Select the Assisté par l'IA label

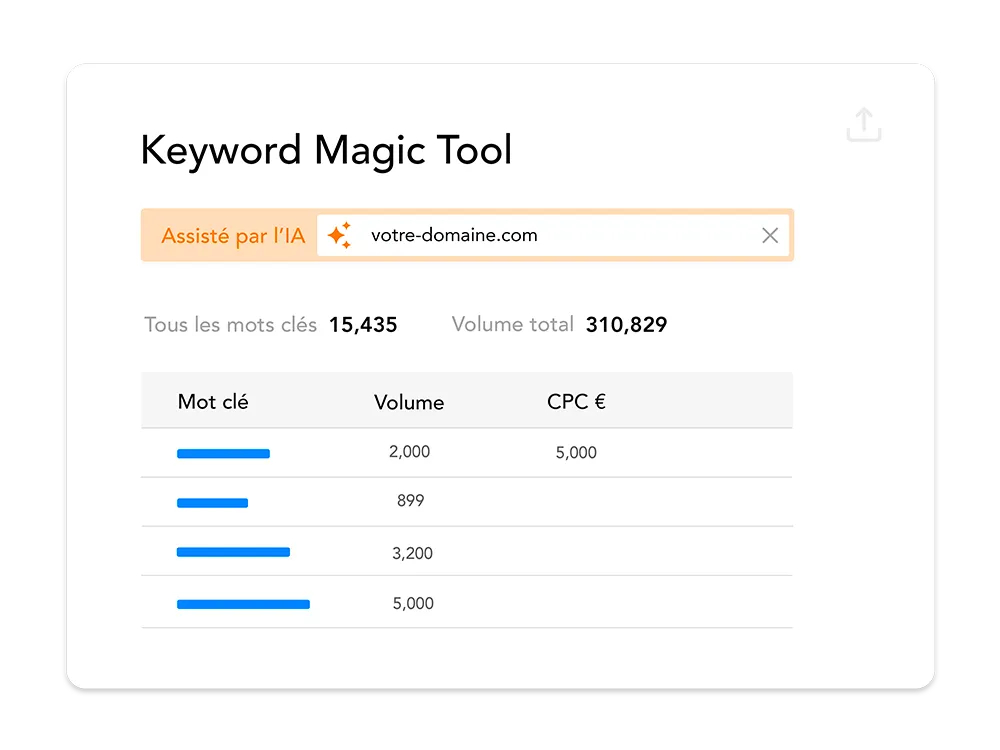[233, 236]
